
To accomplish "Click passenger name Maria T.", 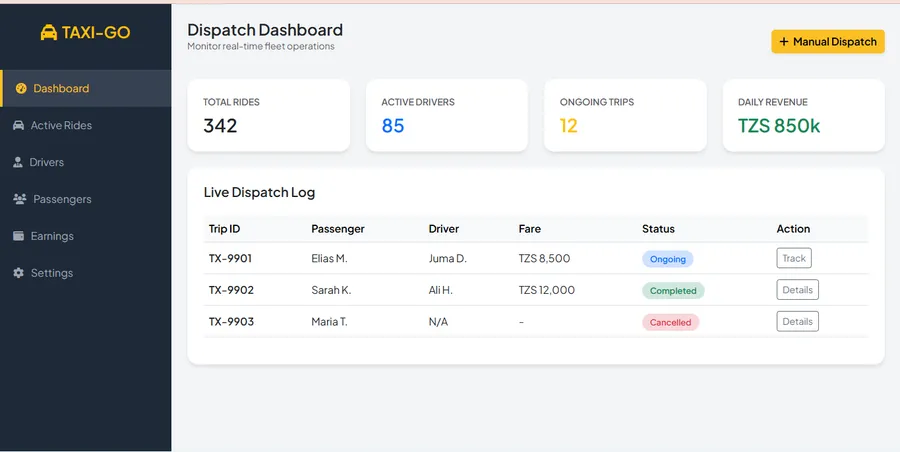I will (x=329, y=322).
